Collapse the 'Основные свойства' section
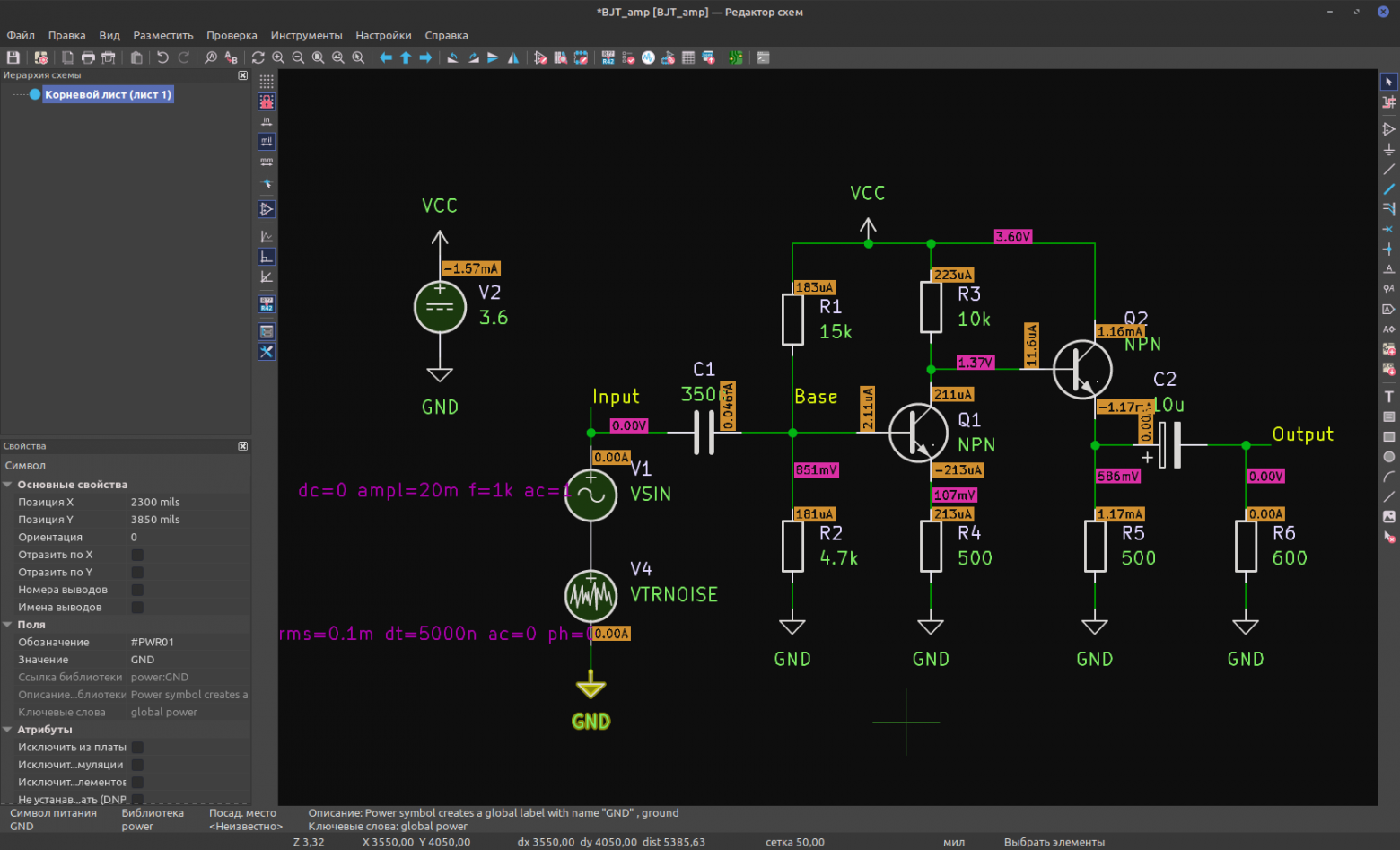Screen dimensions: 1400x850 coord(8,485)
